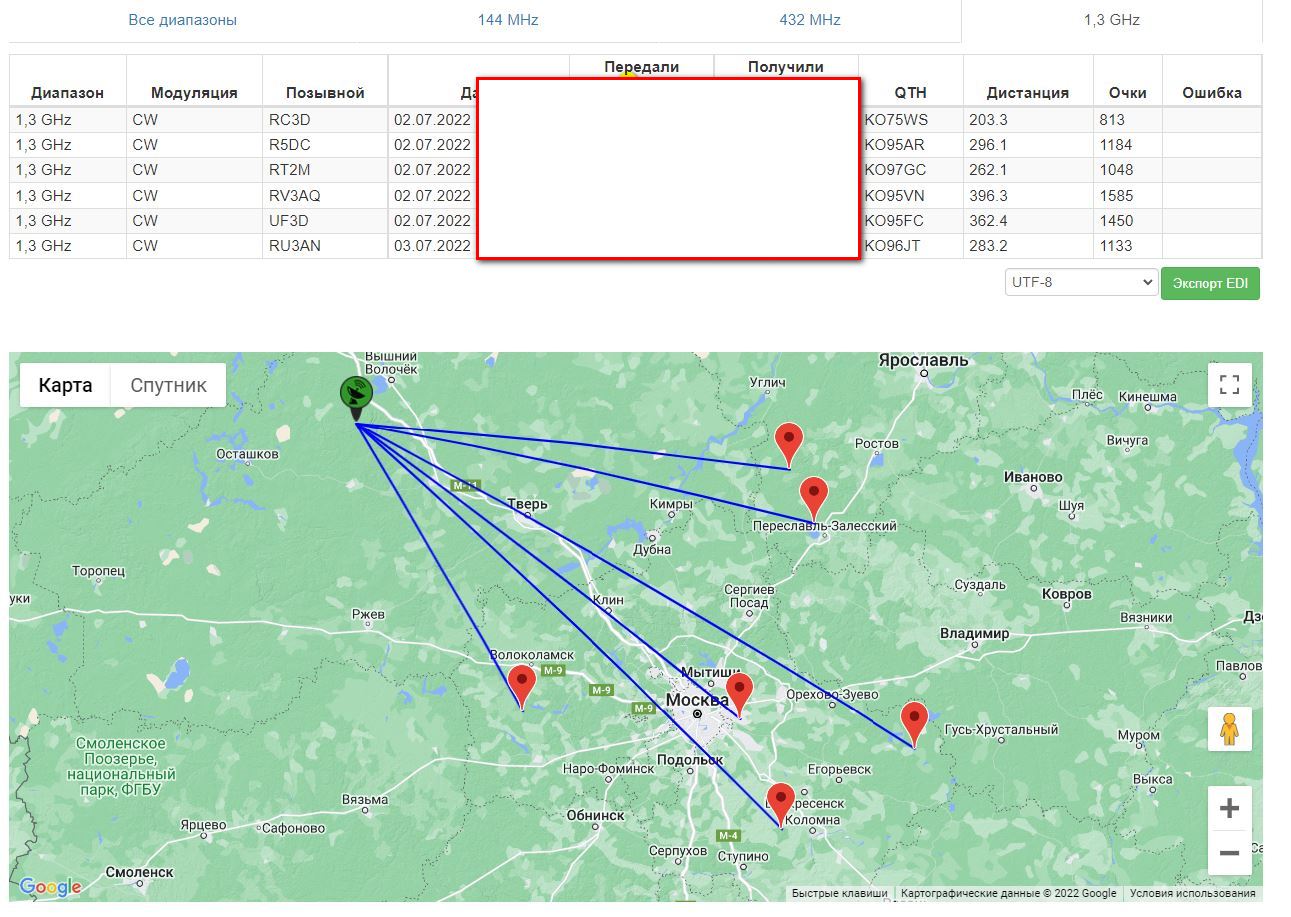Toggle fullscreen map view
Viewport: 1291px width, 917px height.
point(1229,385)
